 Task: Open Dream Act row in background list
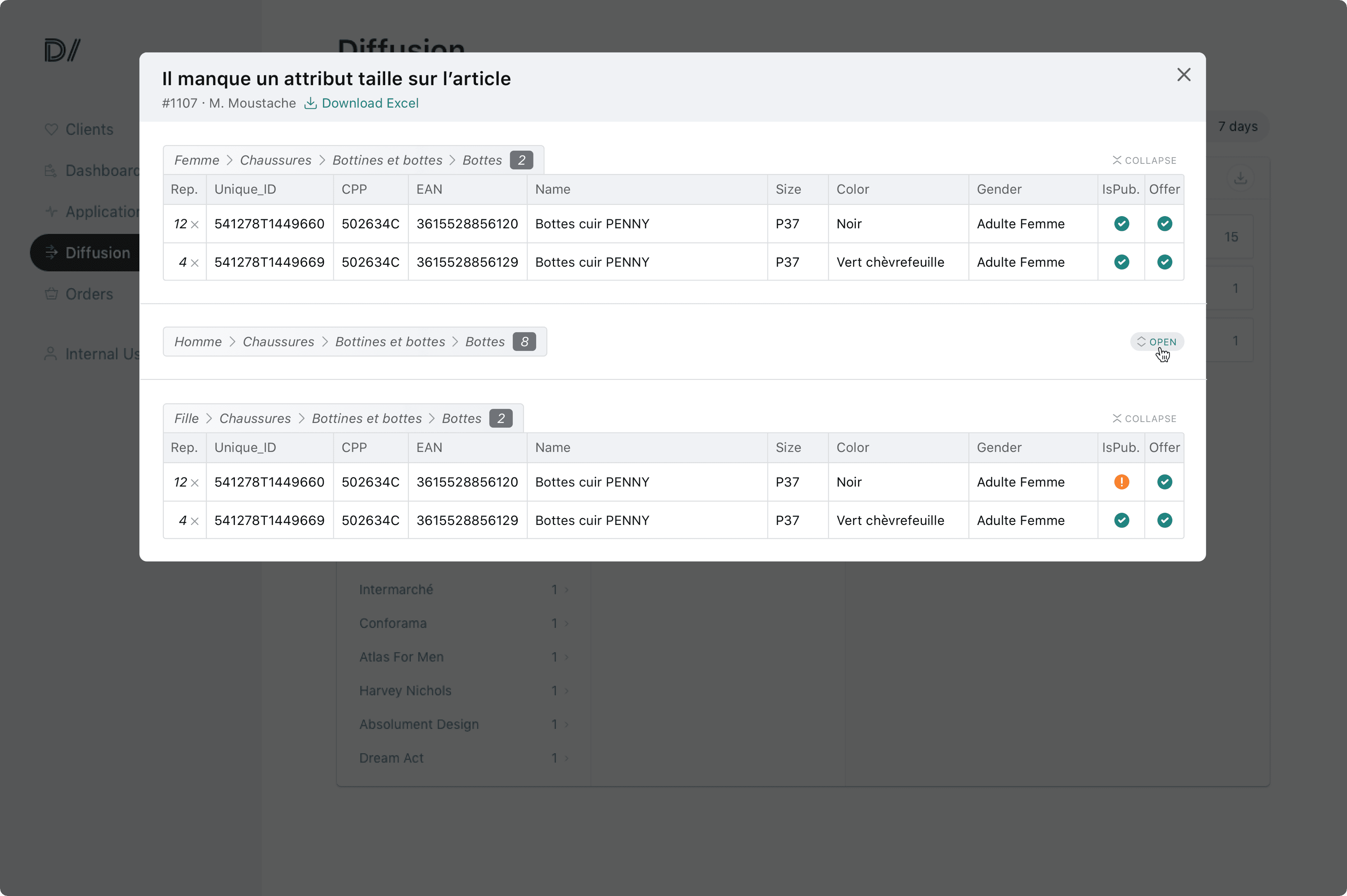[x=464, y=758]
